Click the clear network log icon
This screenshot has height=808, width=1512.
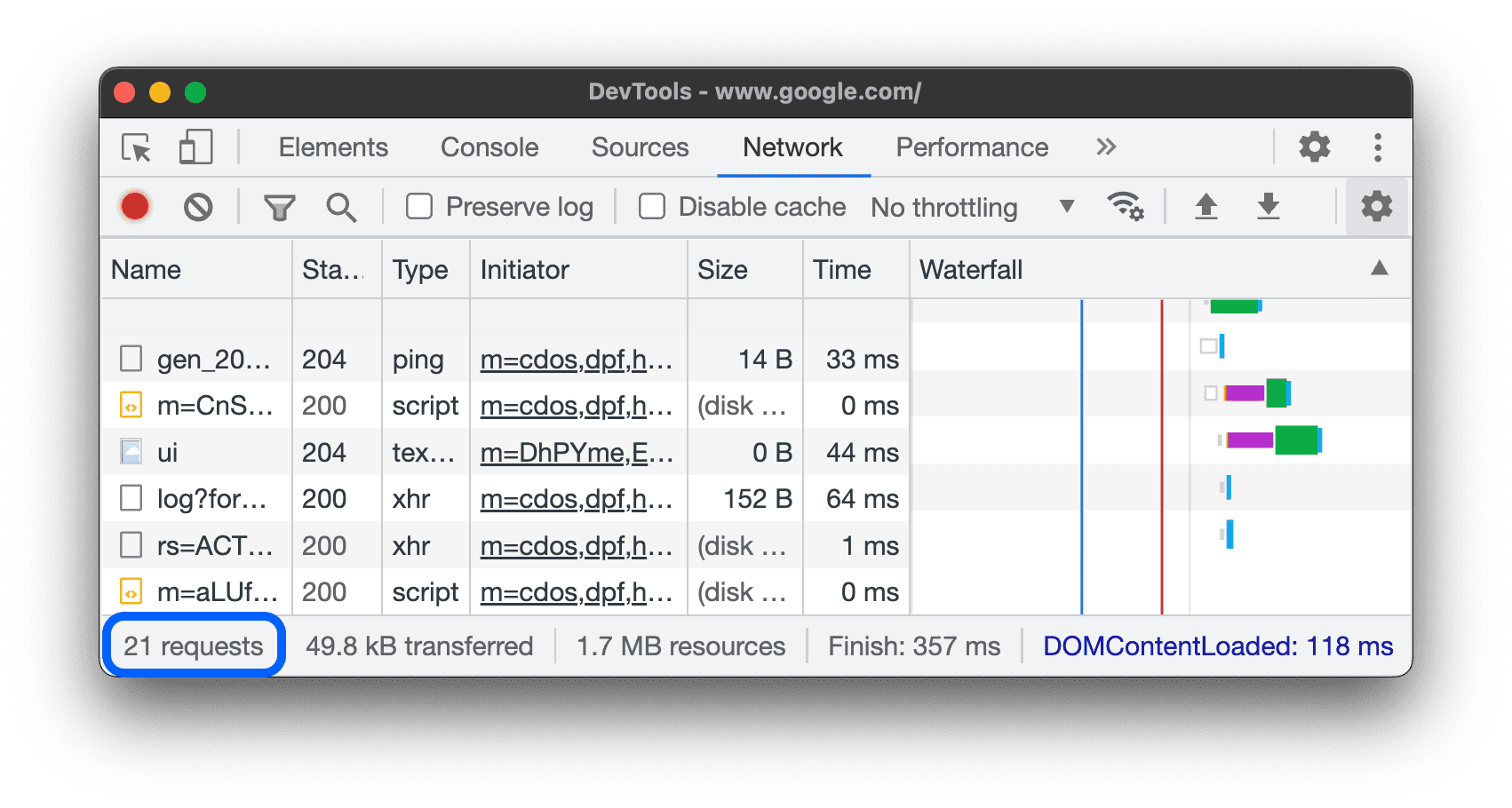pyautogui.click(x=198, y=206)
